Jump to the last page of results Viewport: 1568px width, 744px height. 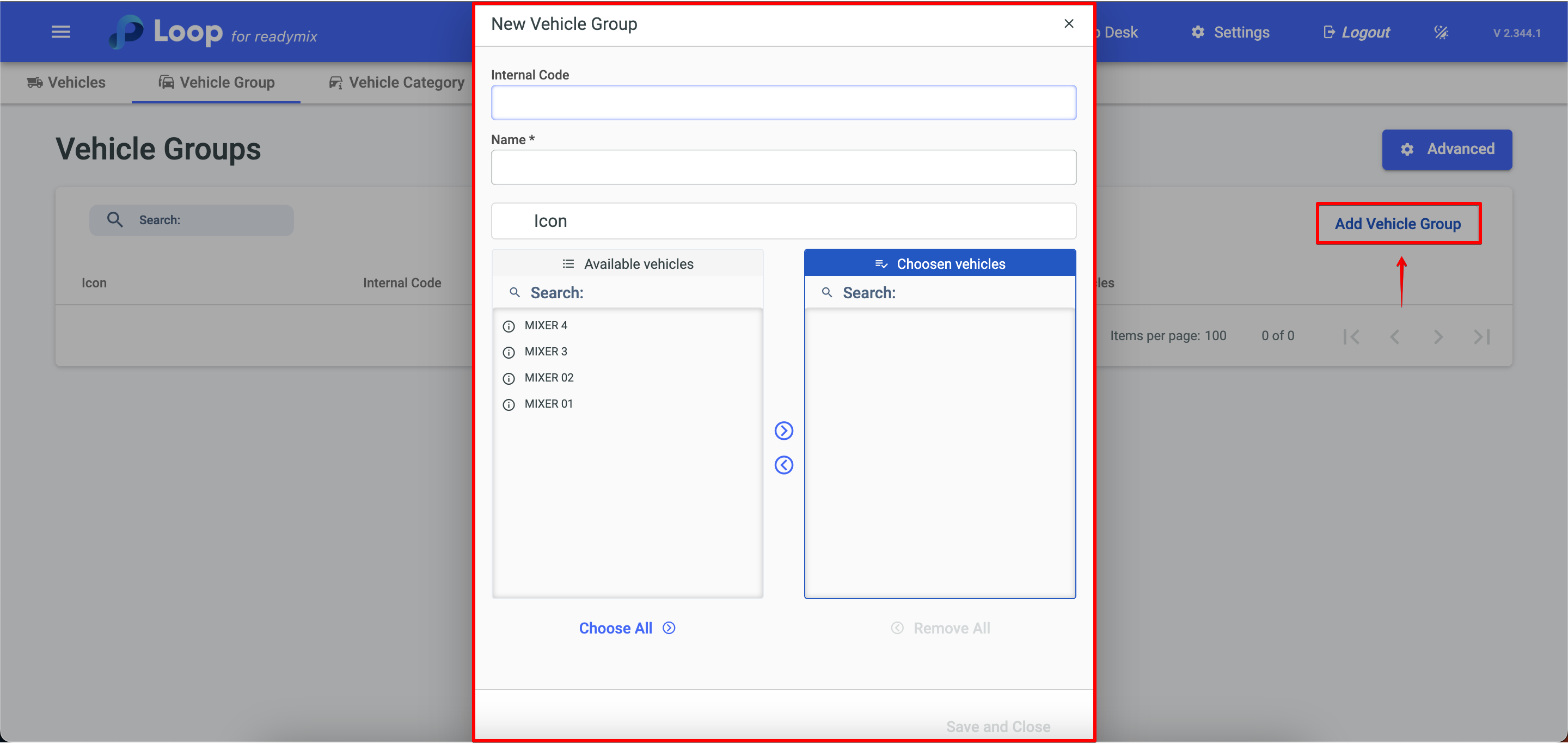pos(1481,336)
